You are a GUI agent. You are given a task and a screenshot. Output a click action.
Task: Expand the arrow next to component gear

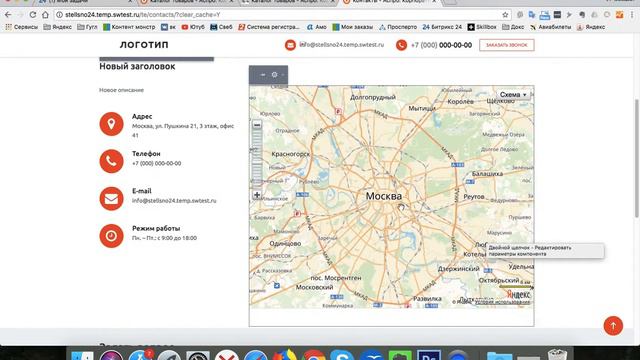tap(282, 75)
